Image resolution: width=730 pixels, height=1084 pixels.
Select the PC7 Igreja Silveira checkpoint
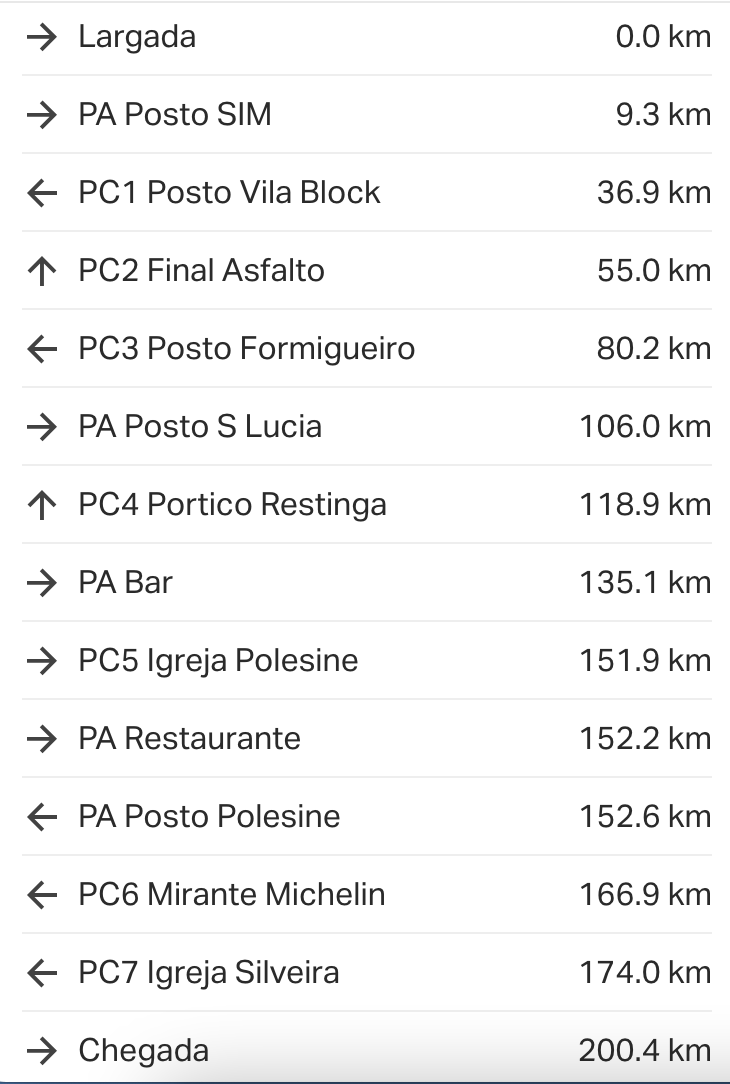tap(208, 973)
